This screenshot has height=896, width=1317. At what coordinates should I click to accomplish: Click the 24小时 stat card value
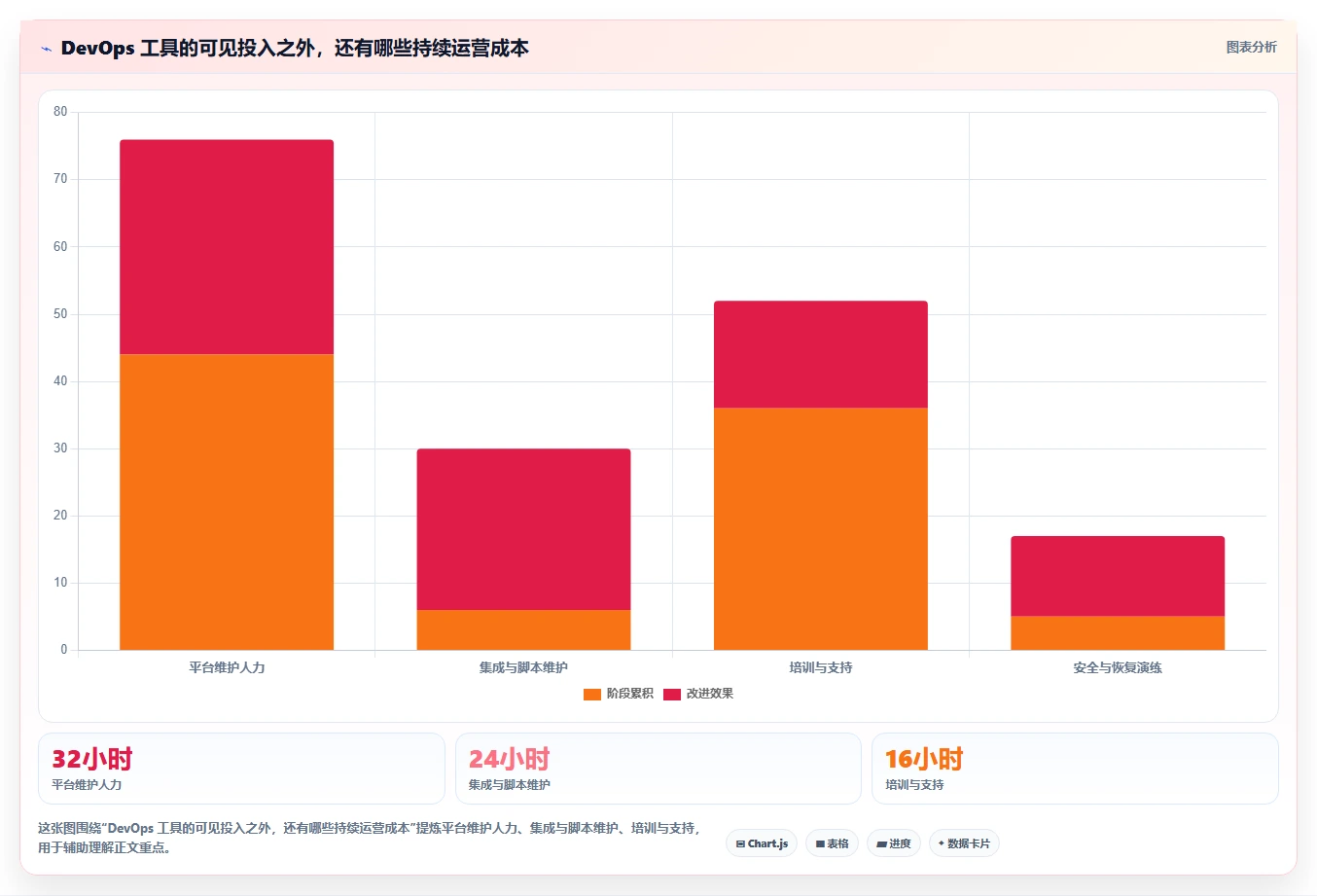pyautogui.click(x=509, y=759)
